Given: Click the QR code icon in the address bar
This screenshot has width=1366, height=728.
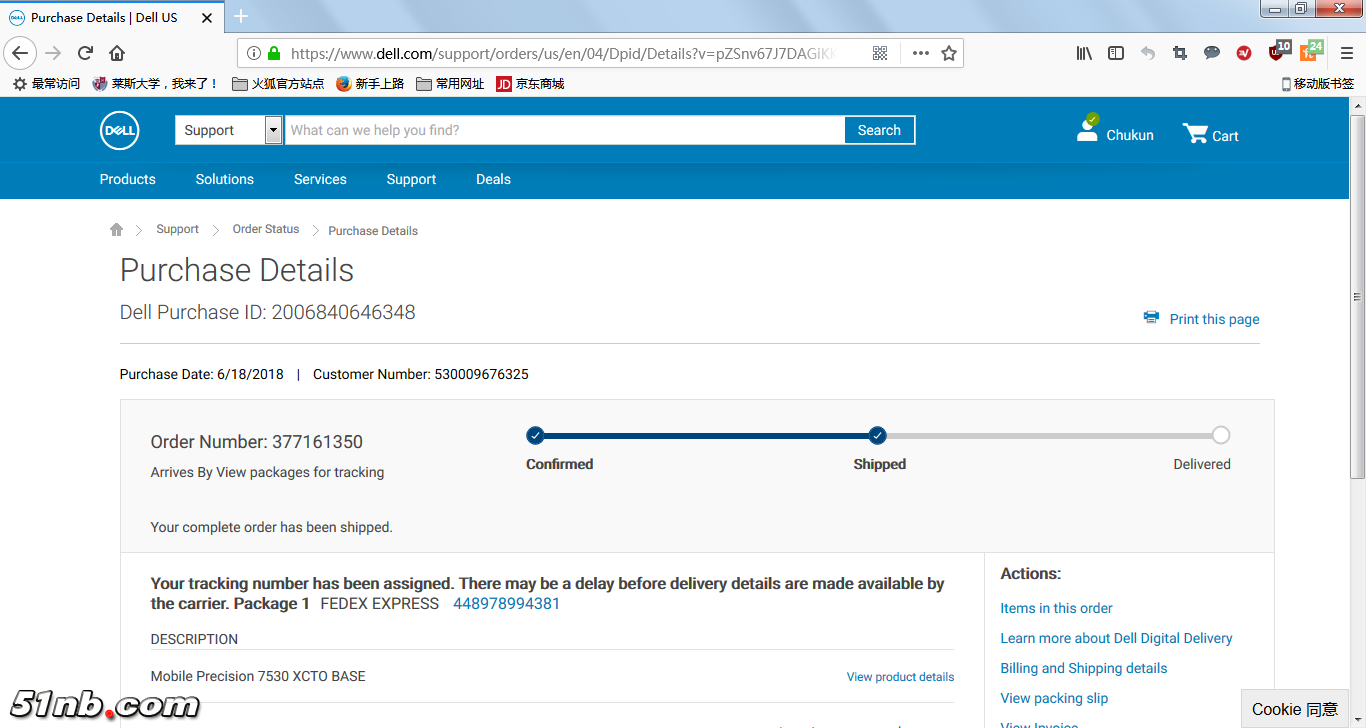Looking at the screenshot, I should pyautogui.click(x=880, y=53).
